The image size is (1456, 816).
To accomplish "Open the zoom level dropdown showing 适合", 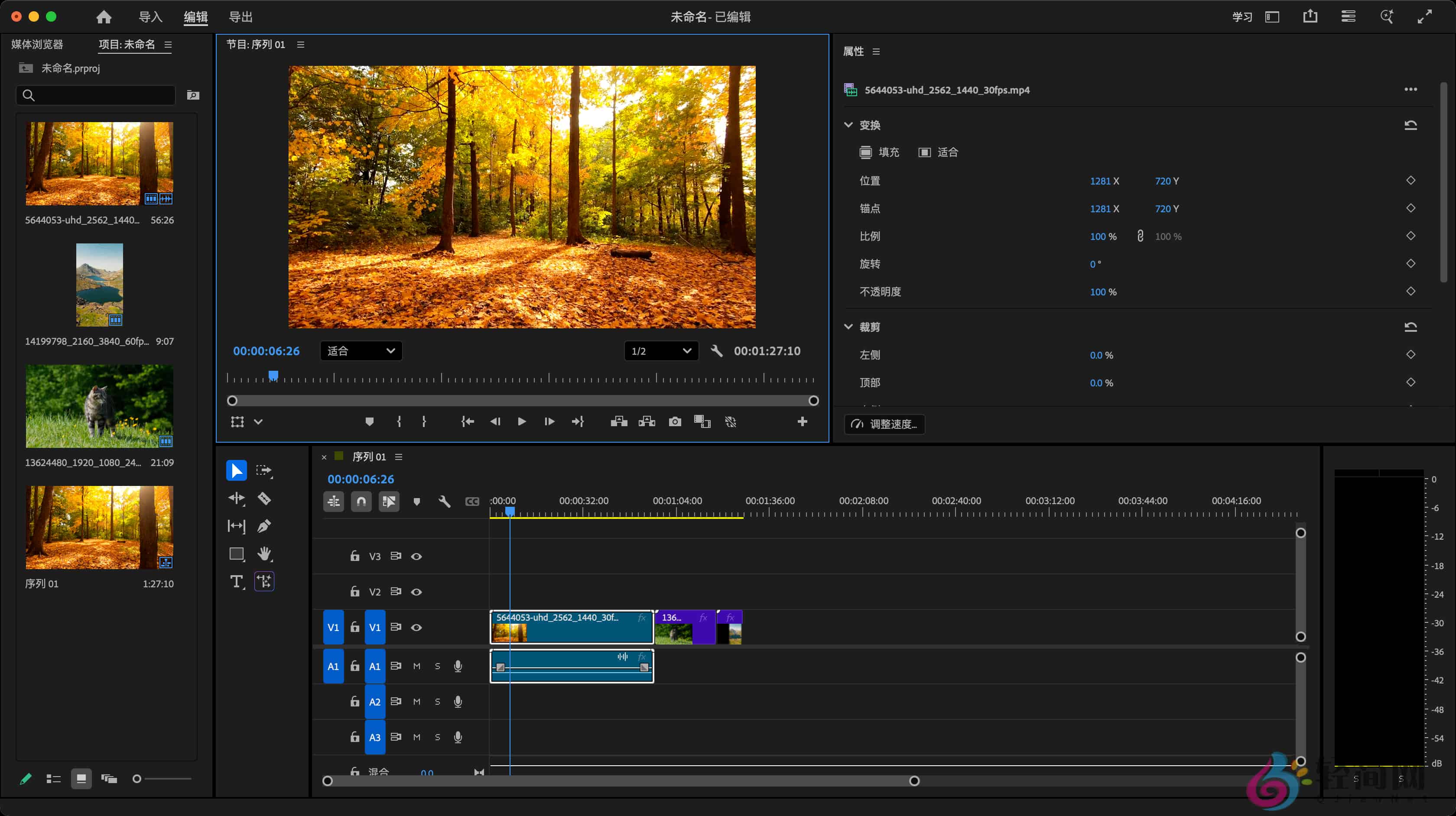I will [361, 351].
